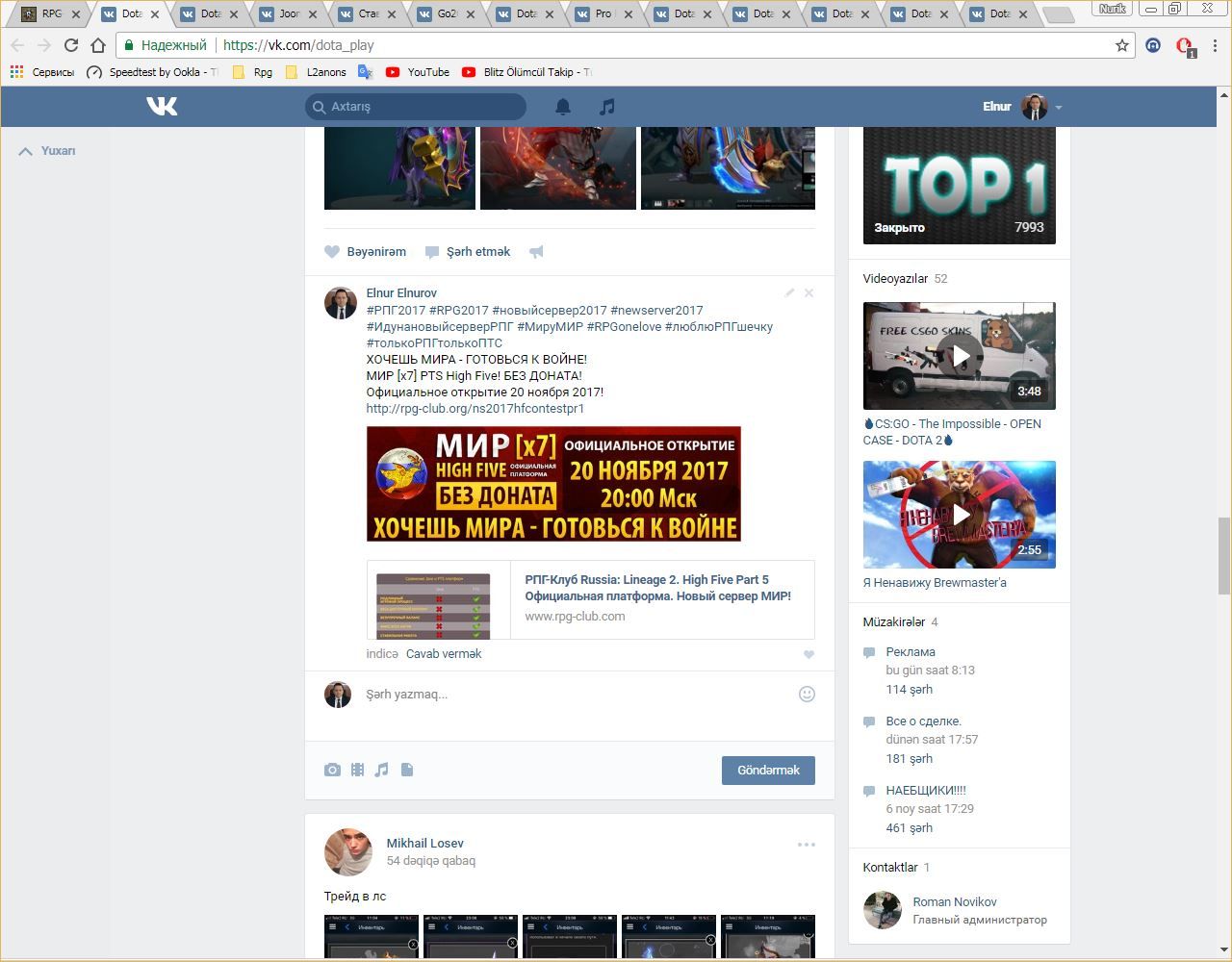Image resolution: width=1232 pixels, height=962 pixels.
Task: Bookmark this page with the star icon
Action: click(x=1121, y=45)
